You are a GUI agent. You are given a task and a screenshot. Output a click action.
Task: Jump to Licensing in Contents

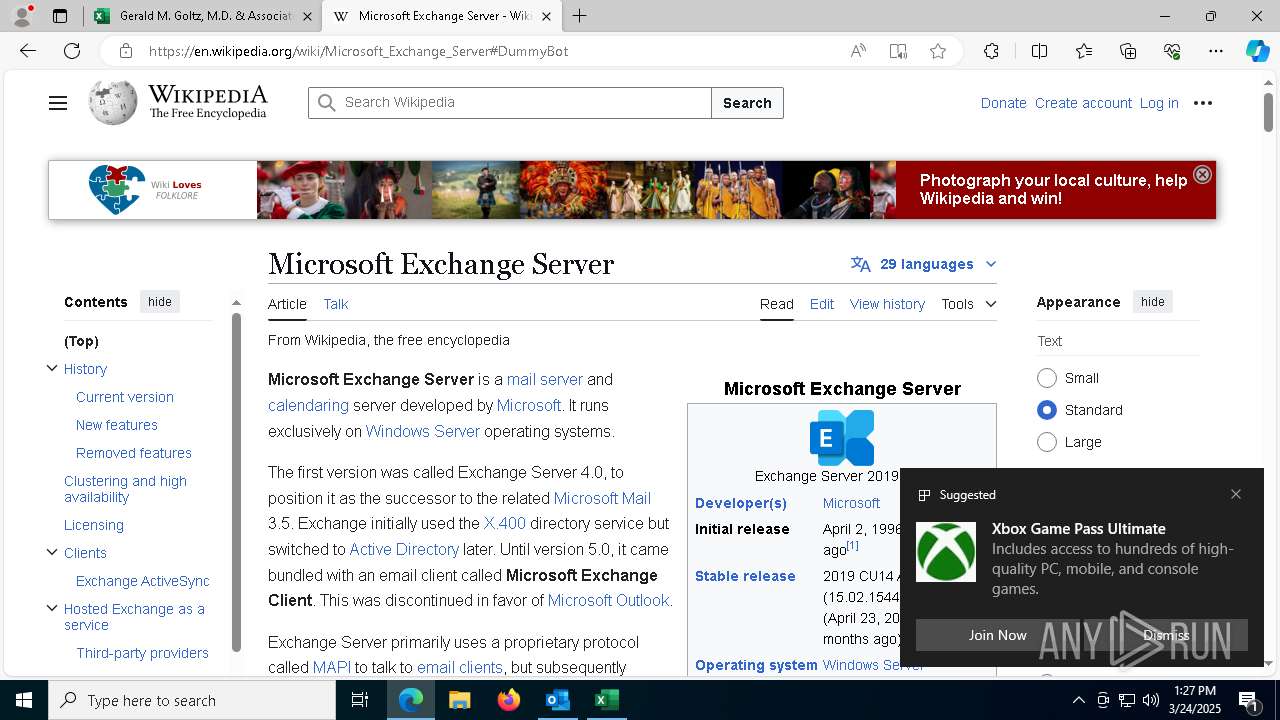pos(94,525)
